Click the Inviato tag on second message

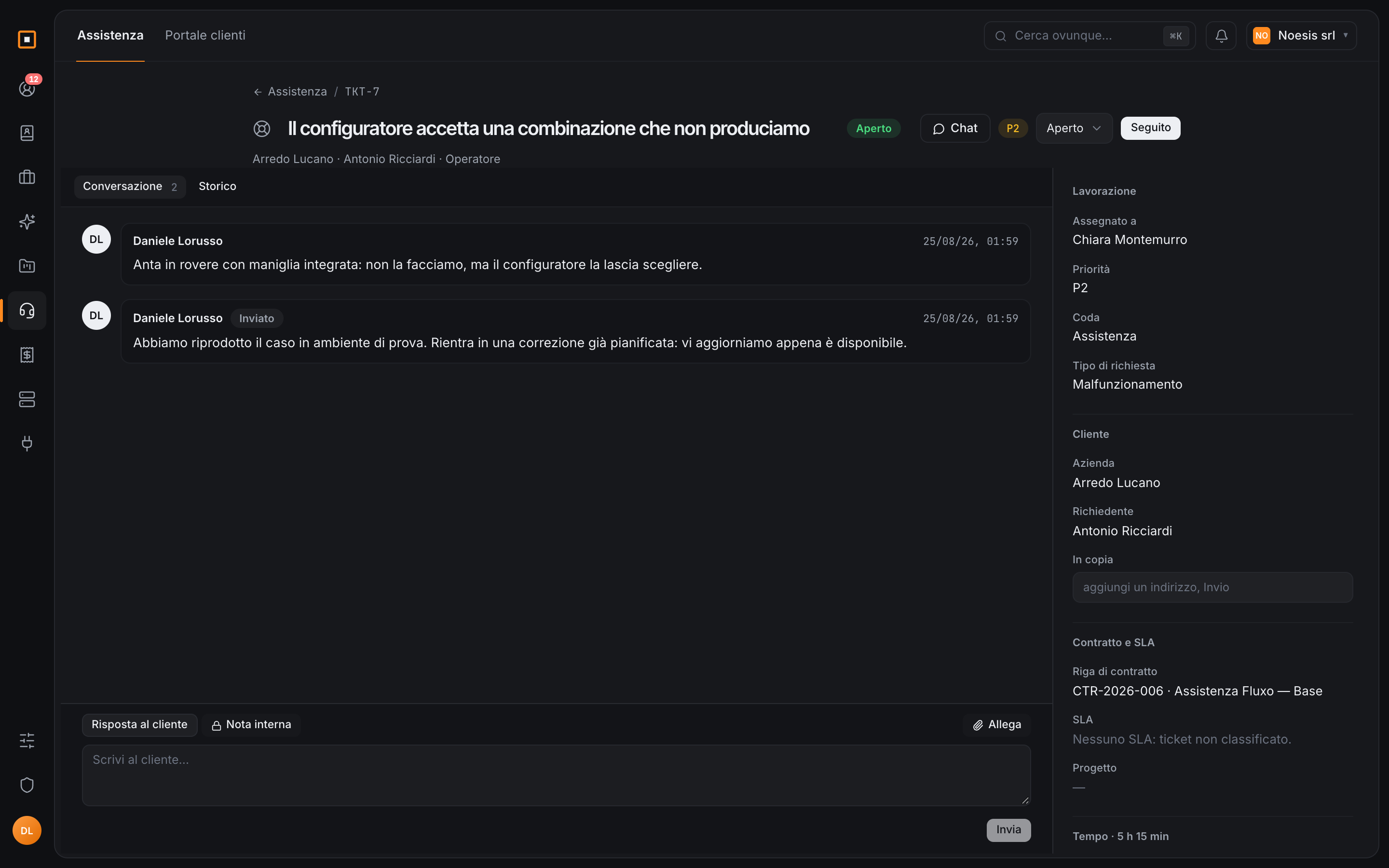click(x=257, y=319)
